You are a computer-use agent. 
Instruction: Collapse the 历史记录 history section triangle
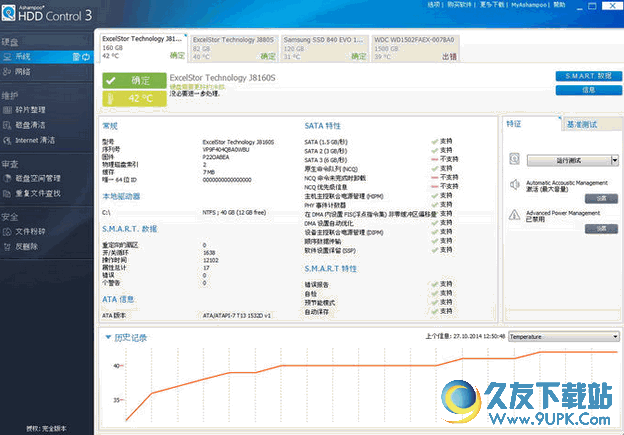pyautogui.click(x=108, y=337)
